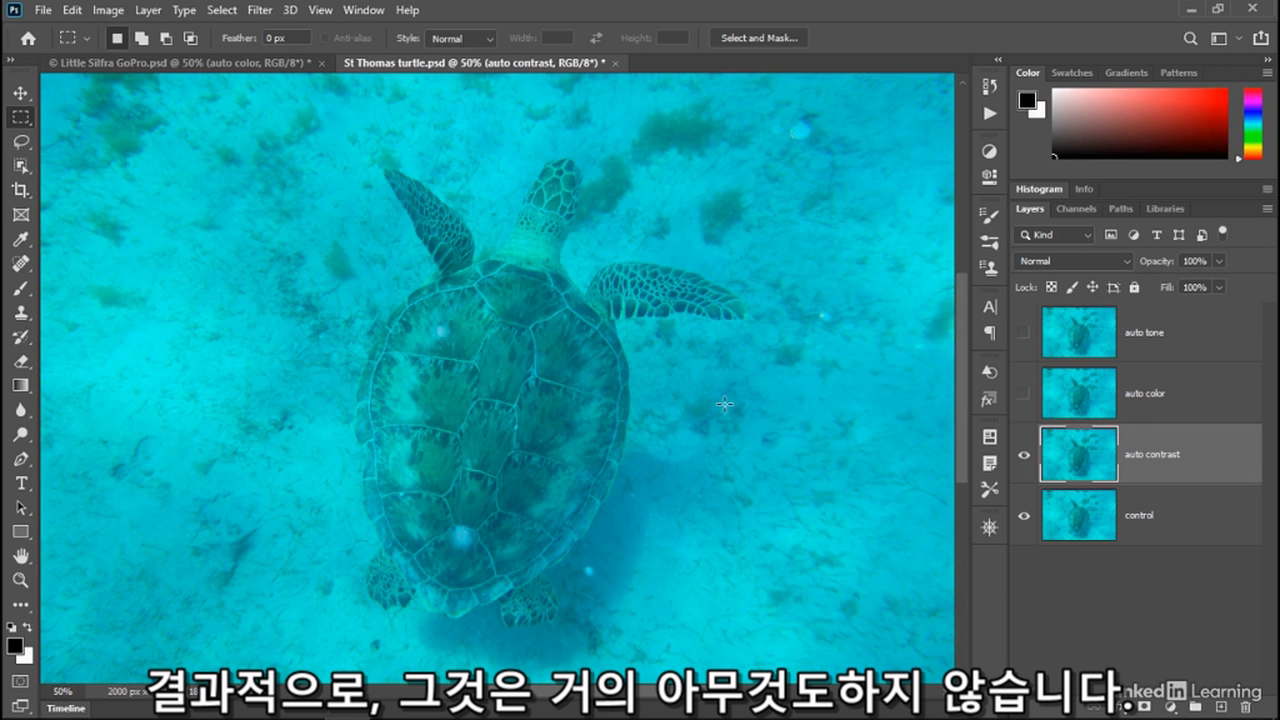Viewport: 1280px width, 720px height.
Task: Toggle lock transparent pixels
Action: click(1052, 287)
